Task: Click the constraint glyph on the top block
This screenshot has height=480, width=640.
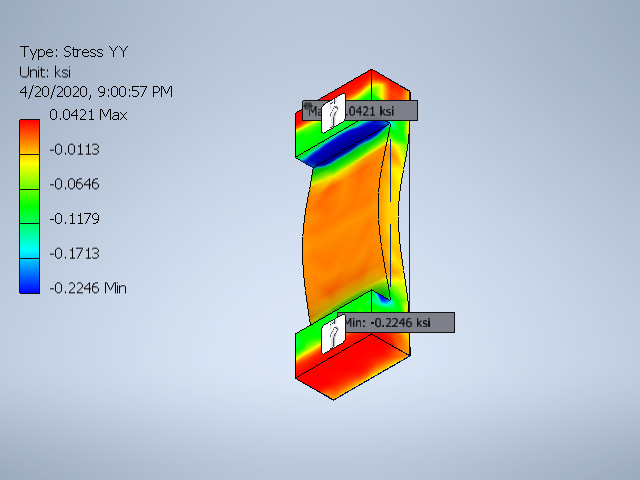Action: (x=336, y=109)
